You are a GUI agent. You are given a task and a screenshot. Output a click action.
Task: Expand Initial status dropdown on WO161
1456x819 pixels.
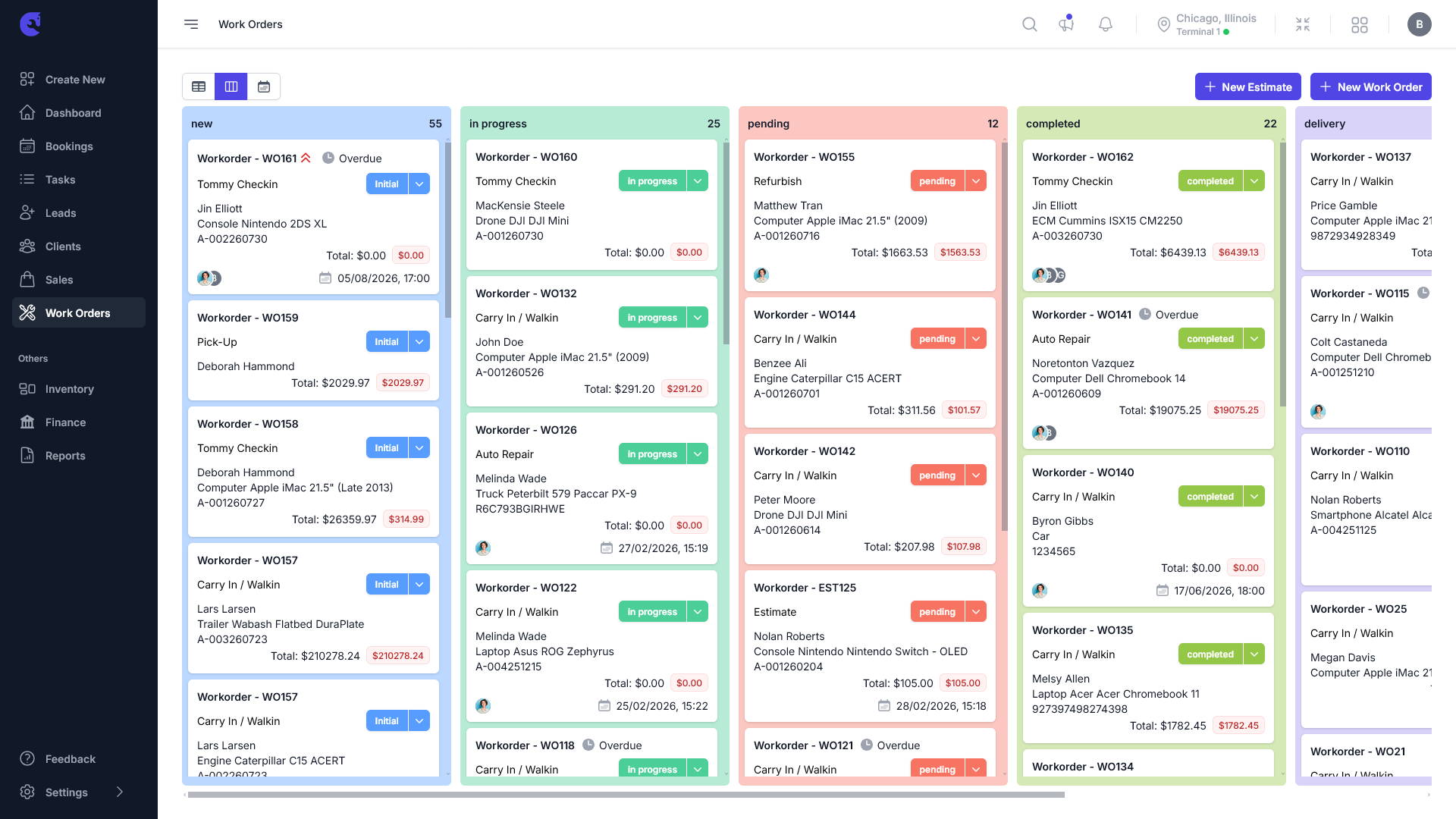click(x=419, y=184)
